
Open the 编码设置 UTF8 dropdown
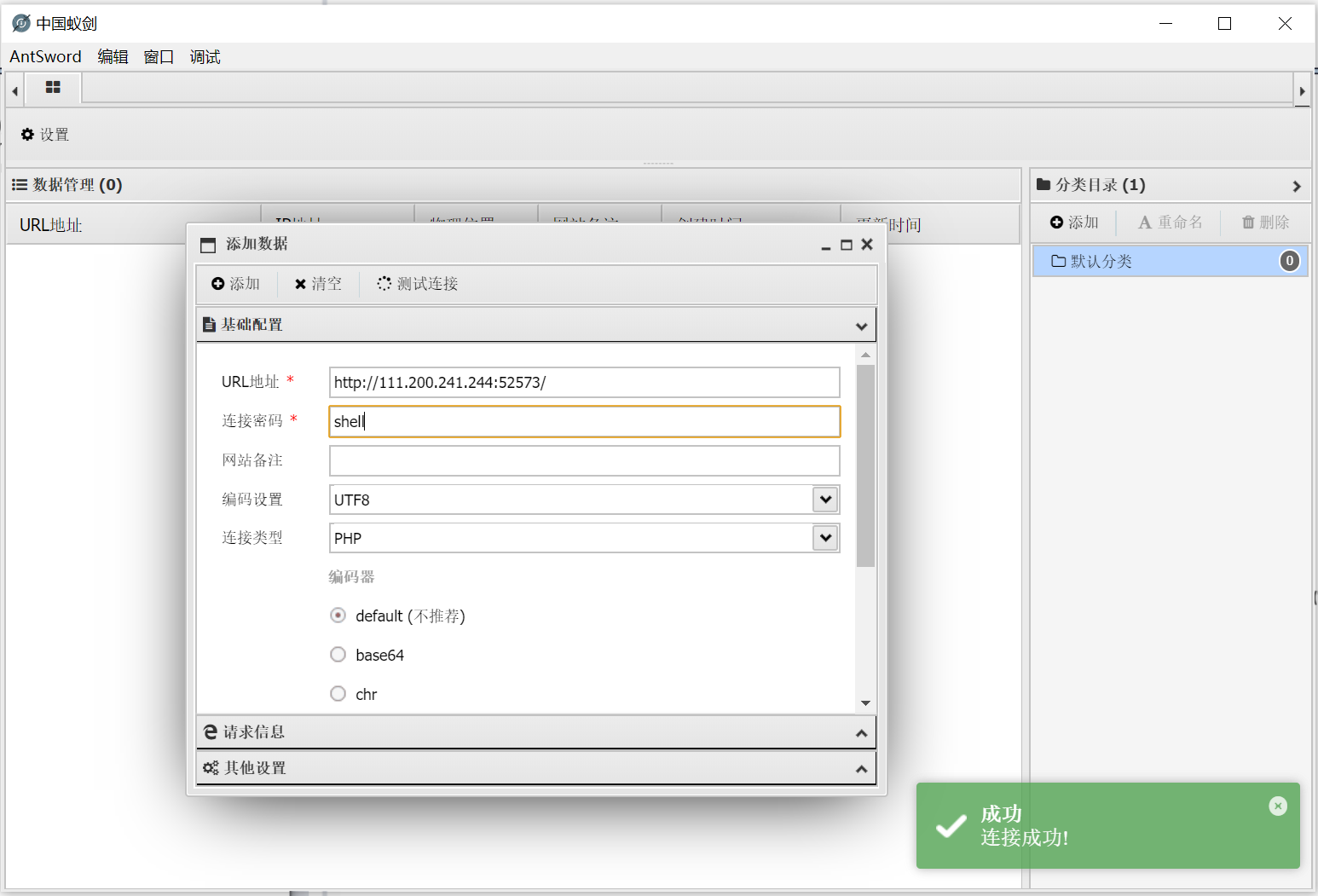pos(824,499)
